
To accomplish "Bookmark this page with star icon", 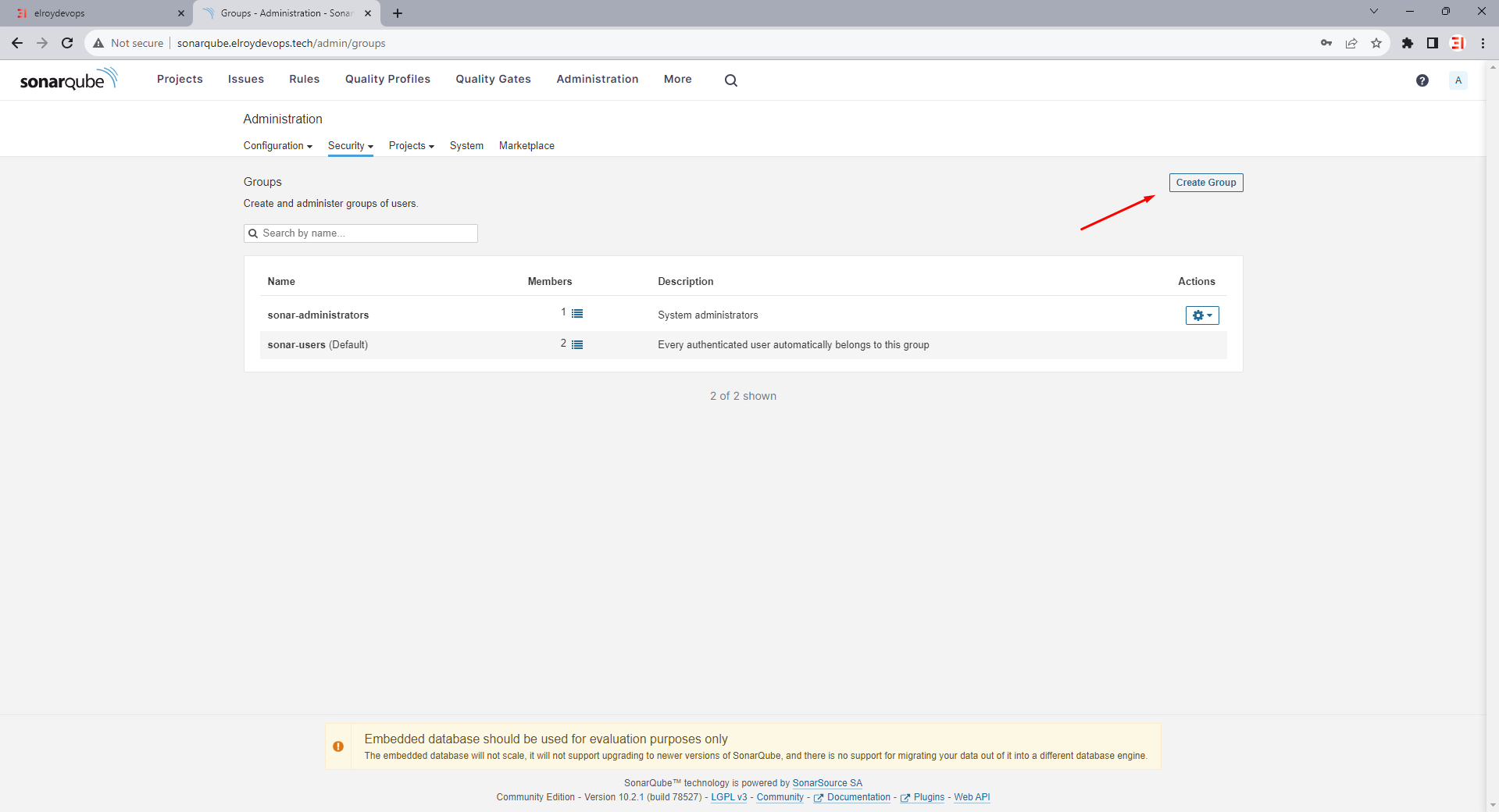I will [1376, 43].
